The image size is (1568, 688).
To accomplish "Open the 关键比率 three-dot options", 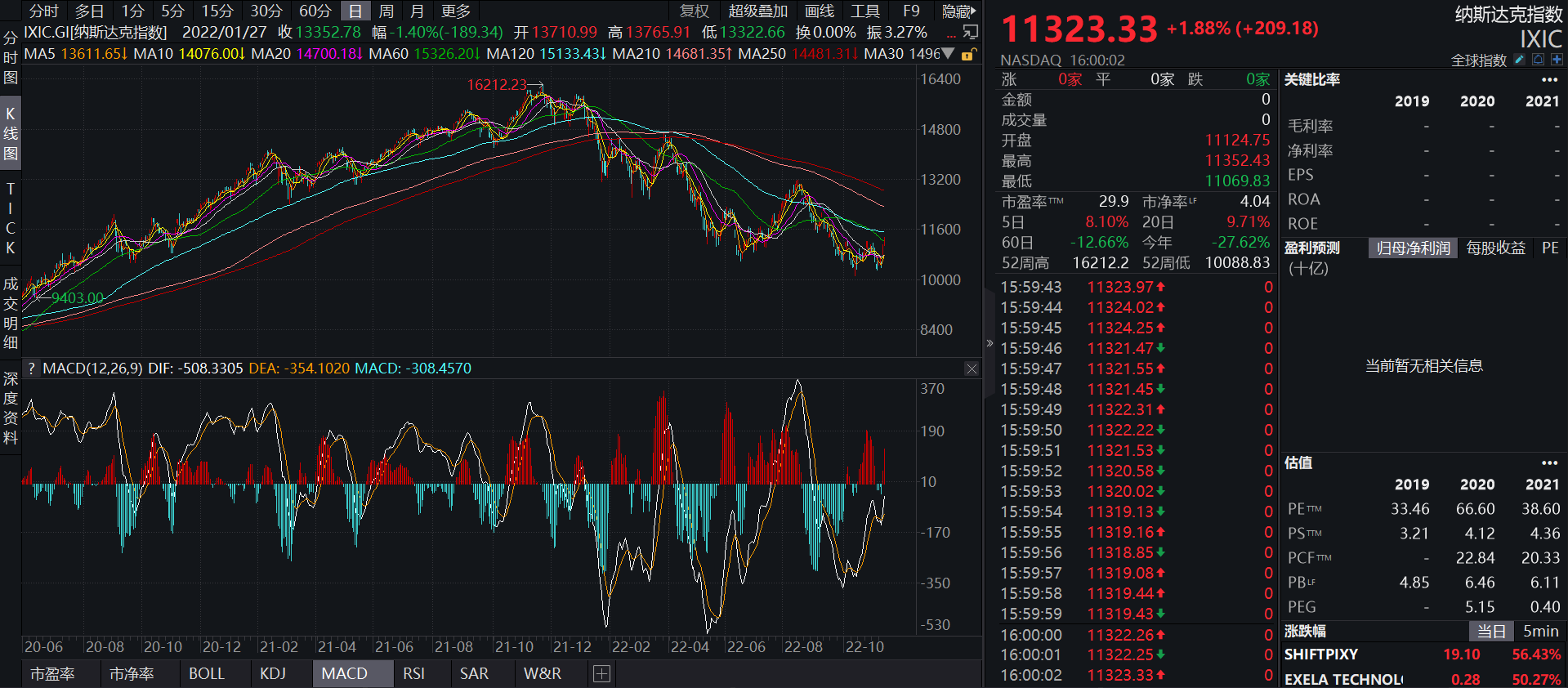I will click(x=1549, y=80).
